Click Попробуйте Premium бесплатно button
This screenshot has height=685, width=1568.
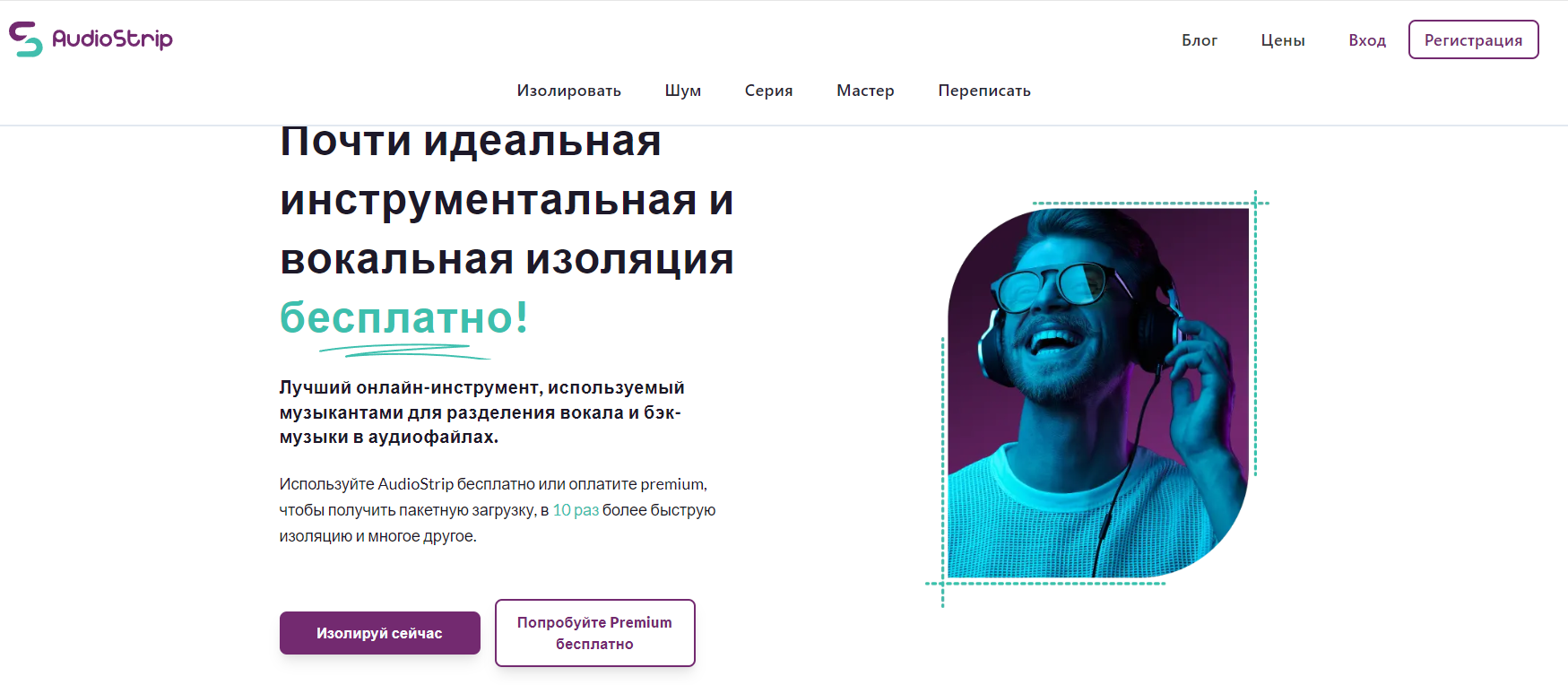point(595,633)
